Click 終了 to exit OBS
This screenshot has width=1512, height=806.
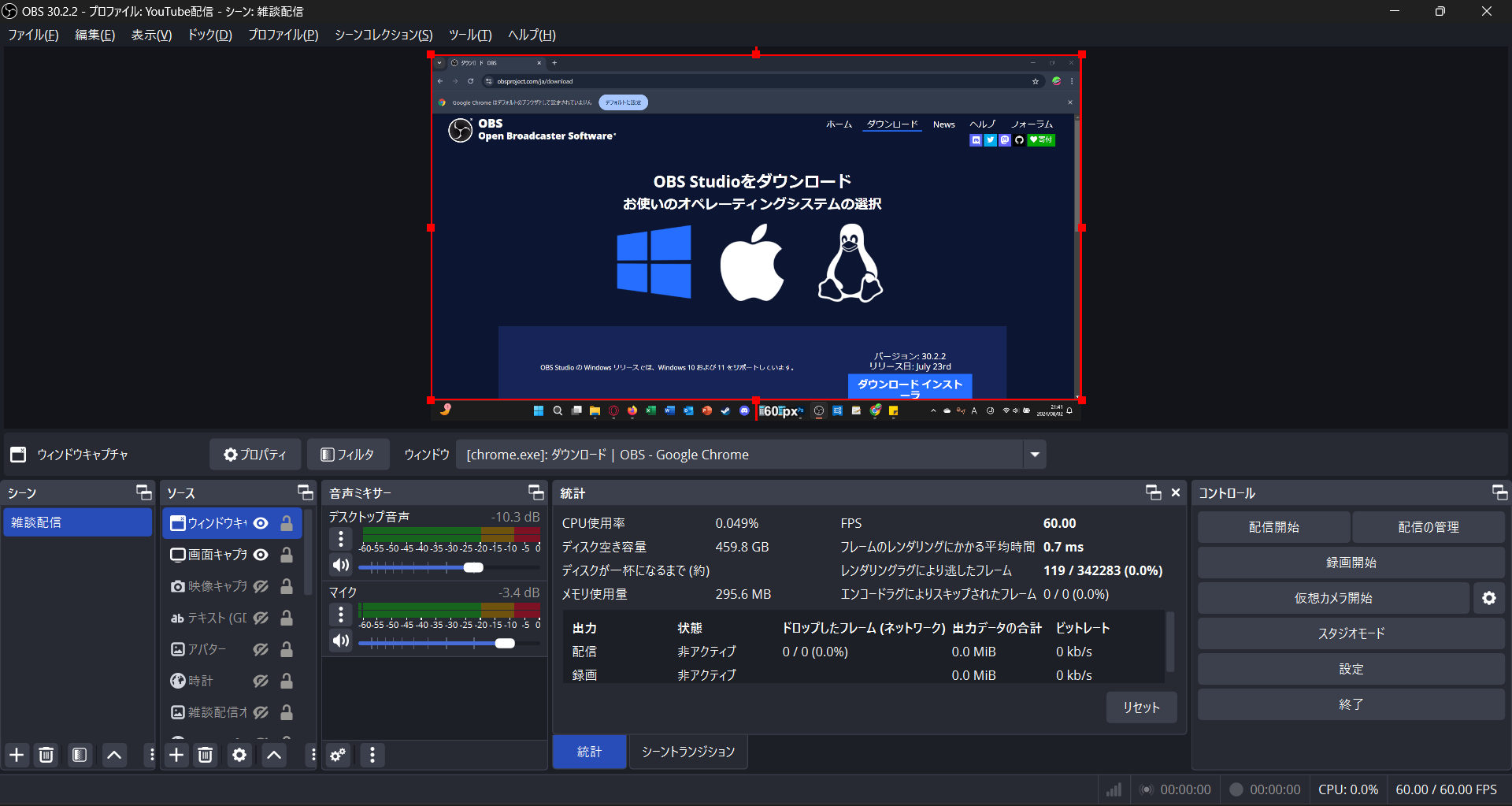pyautogui.click(x=1351, y=704)
